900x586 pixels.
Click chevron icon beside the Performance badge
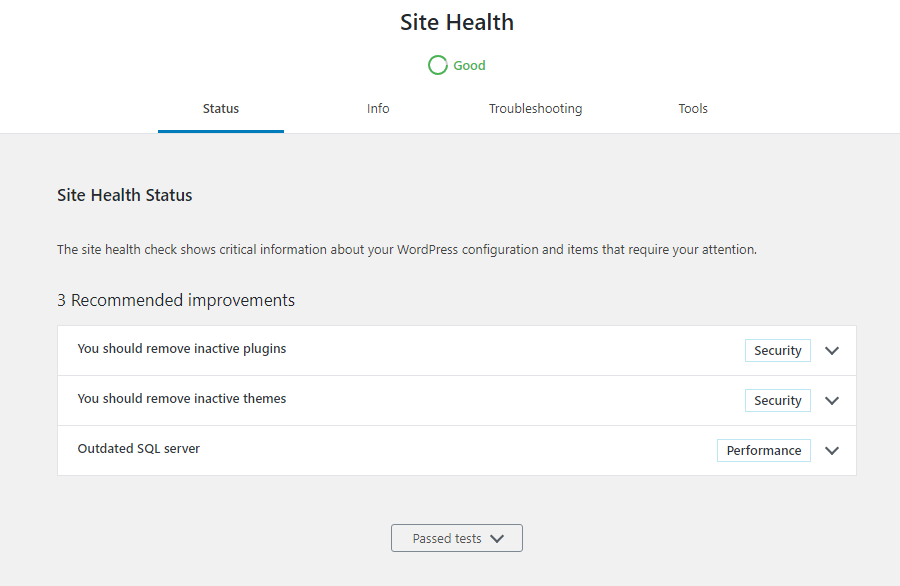(832, 451)
